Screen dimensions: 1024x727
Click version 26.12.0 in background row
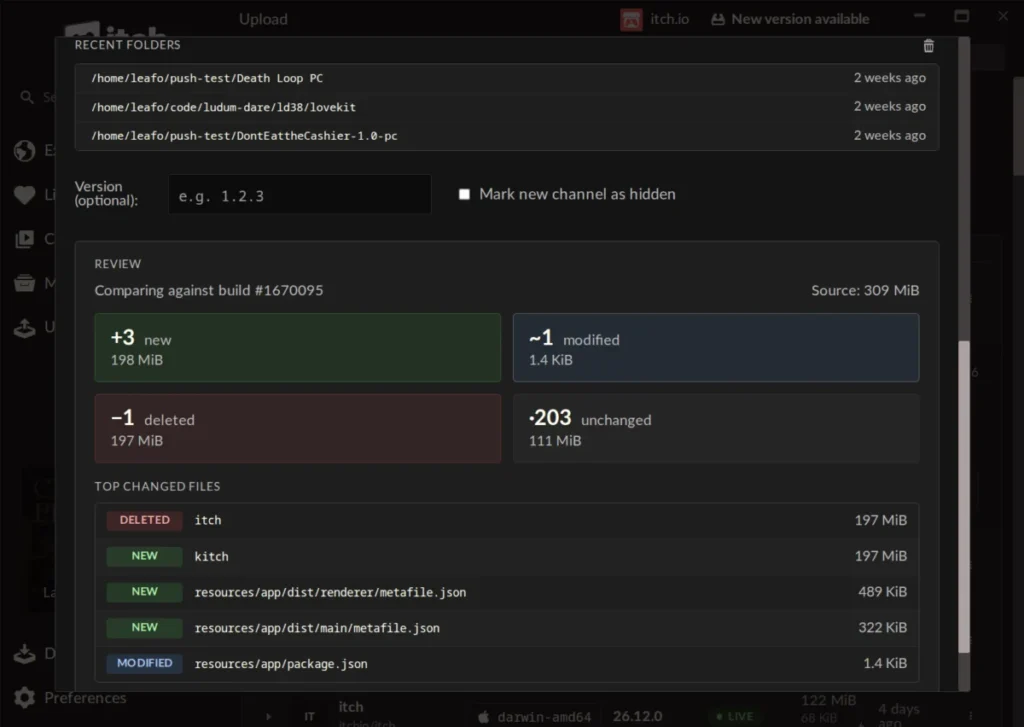[637, 717]
